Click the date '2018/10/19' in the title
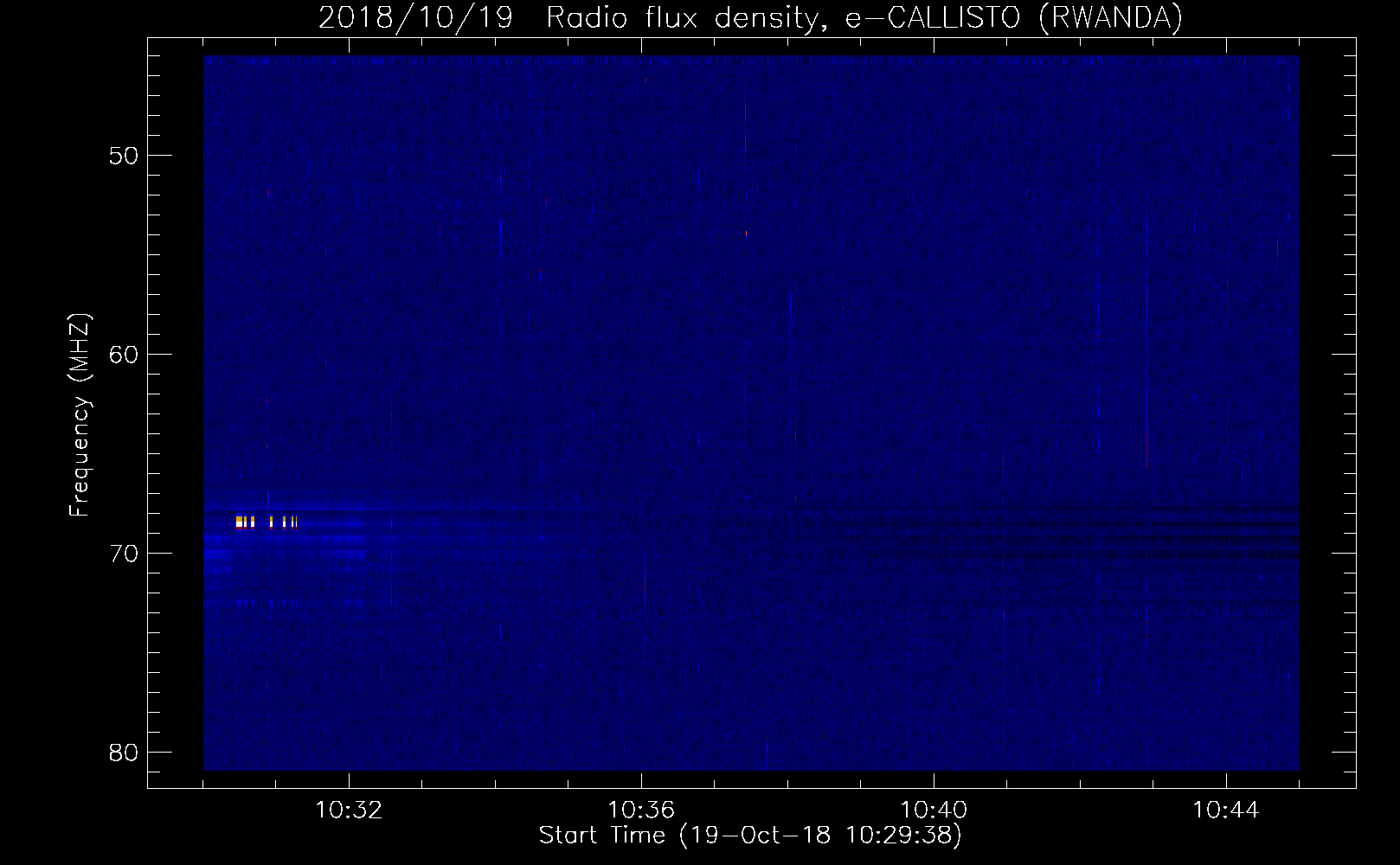1400x865 pixels. point(415,17)
